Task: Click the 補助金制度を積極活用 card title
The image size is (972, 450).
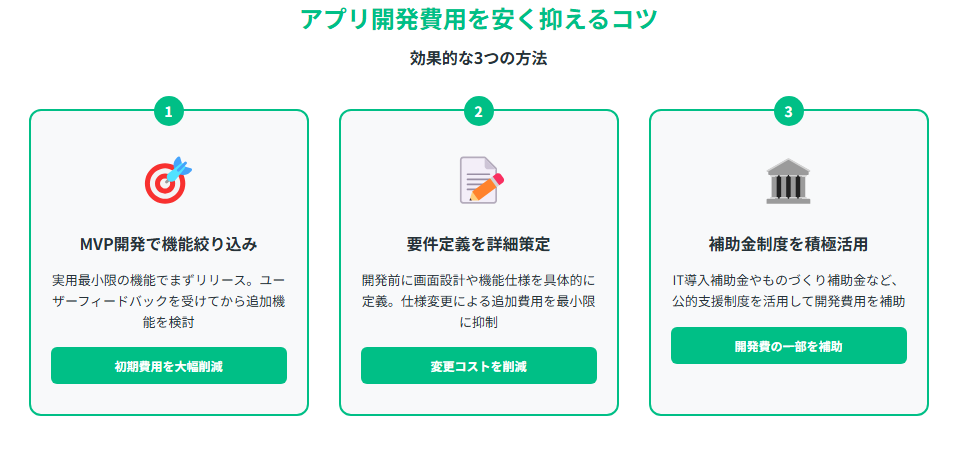Action: [789, 244]
